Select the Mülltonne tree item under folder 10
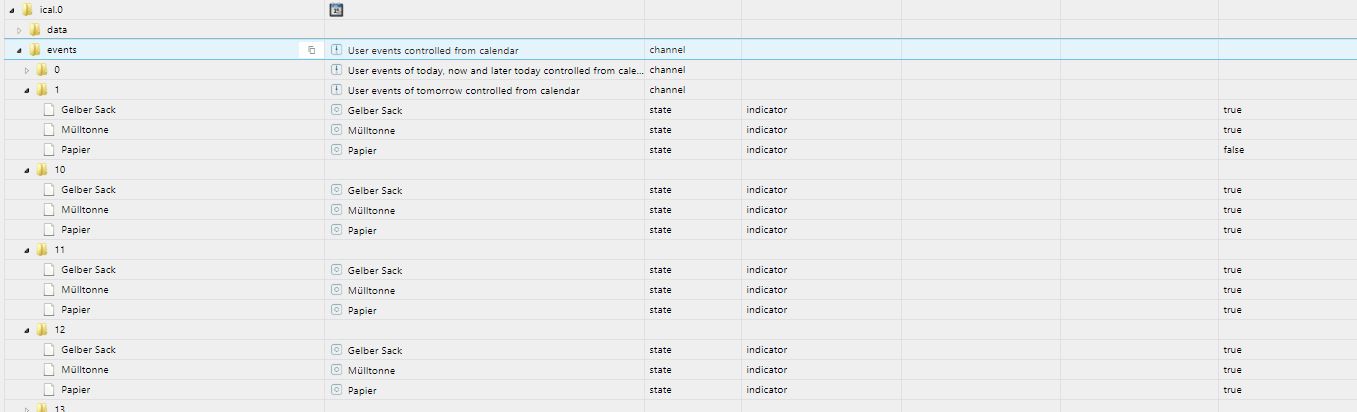1357x412 pixels. coord(85,210)
